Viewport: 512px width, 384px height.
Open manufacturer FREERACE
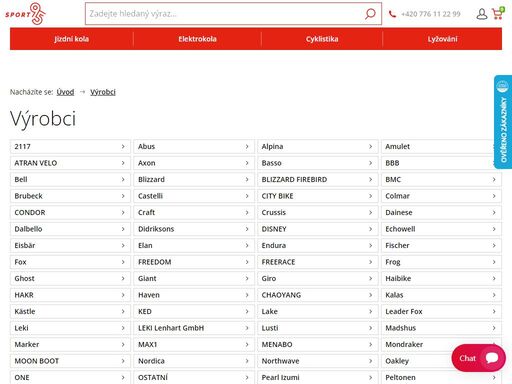(318, 262)
